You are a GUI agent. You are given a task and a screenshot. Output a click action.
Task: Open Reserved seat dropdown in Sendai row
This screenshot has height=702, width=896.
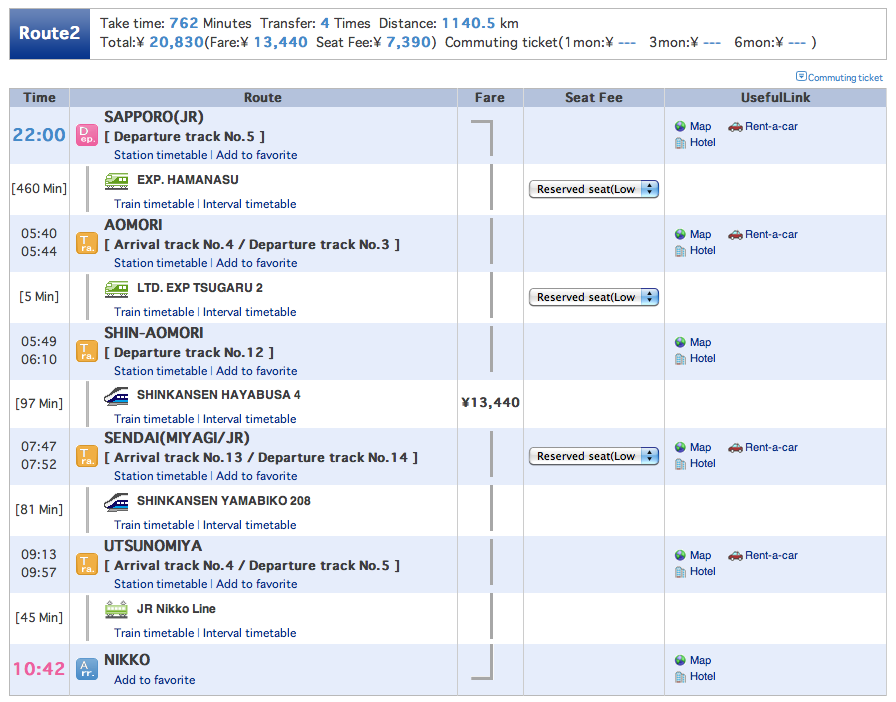tap(594, 456)
